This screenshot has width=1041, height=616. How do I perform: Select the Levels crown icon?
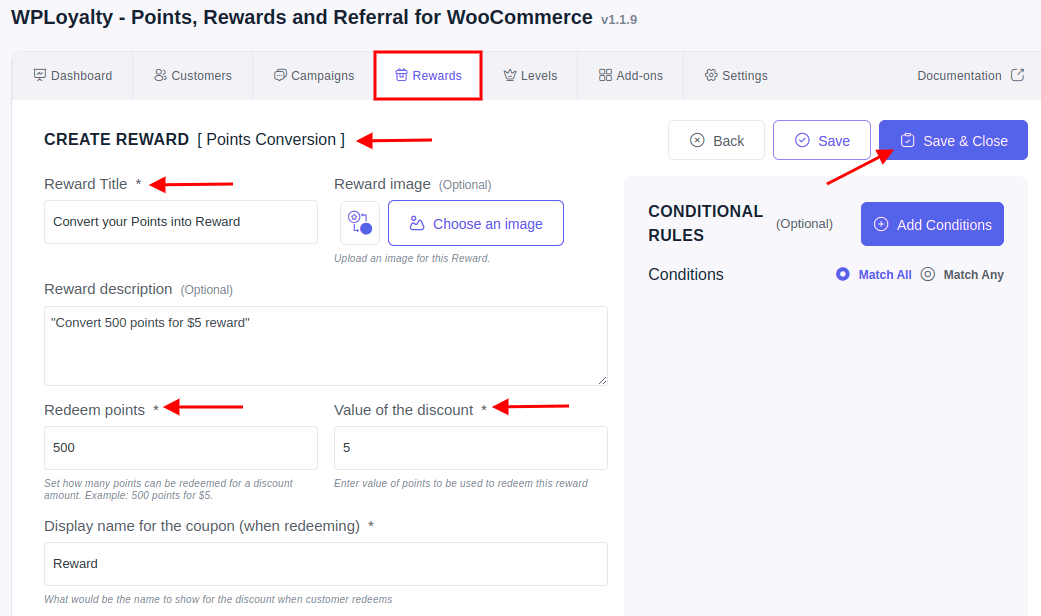510,75
